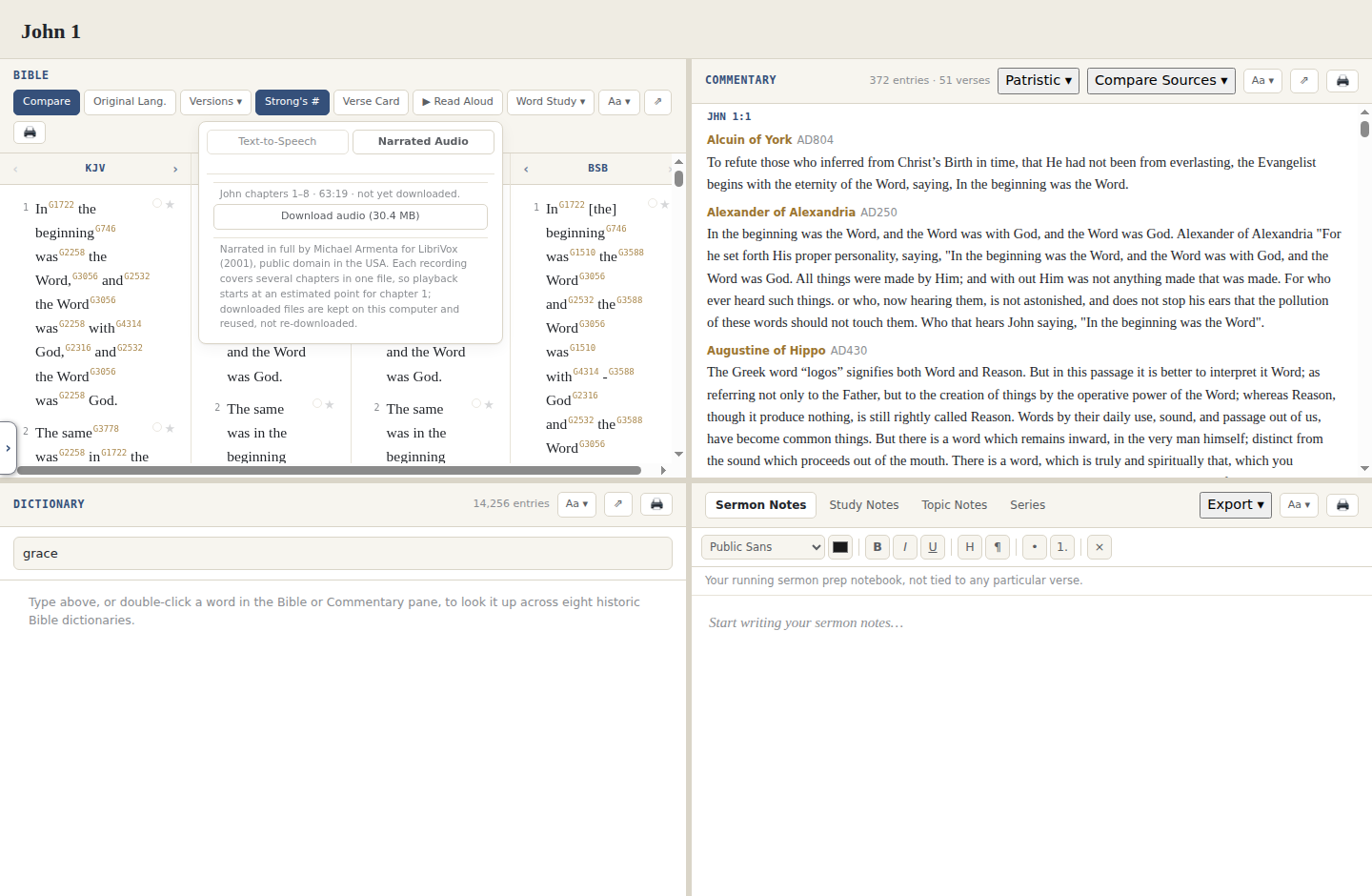Go to previous version before BSB
Screen dimensions: 1372x896
tap(526, 169)
